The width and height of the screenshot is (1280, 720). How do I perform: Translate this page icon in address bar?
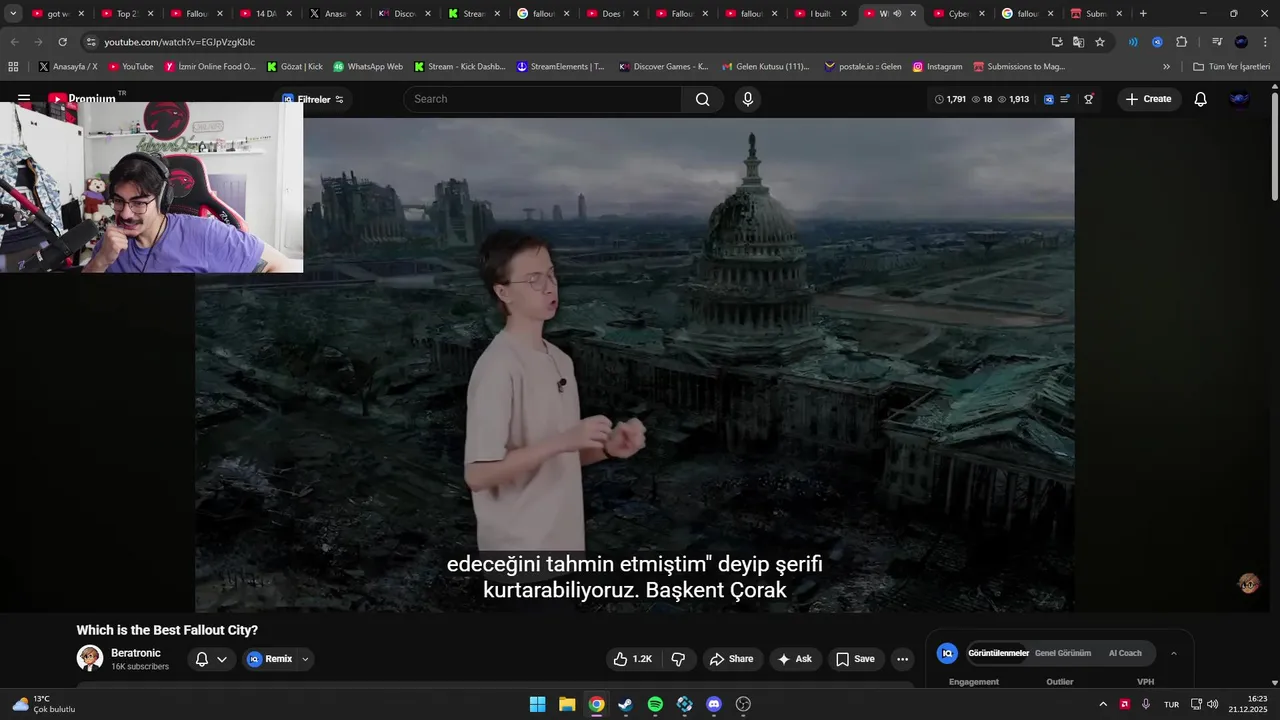tap(1078, 42)
